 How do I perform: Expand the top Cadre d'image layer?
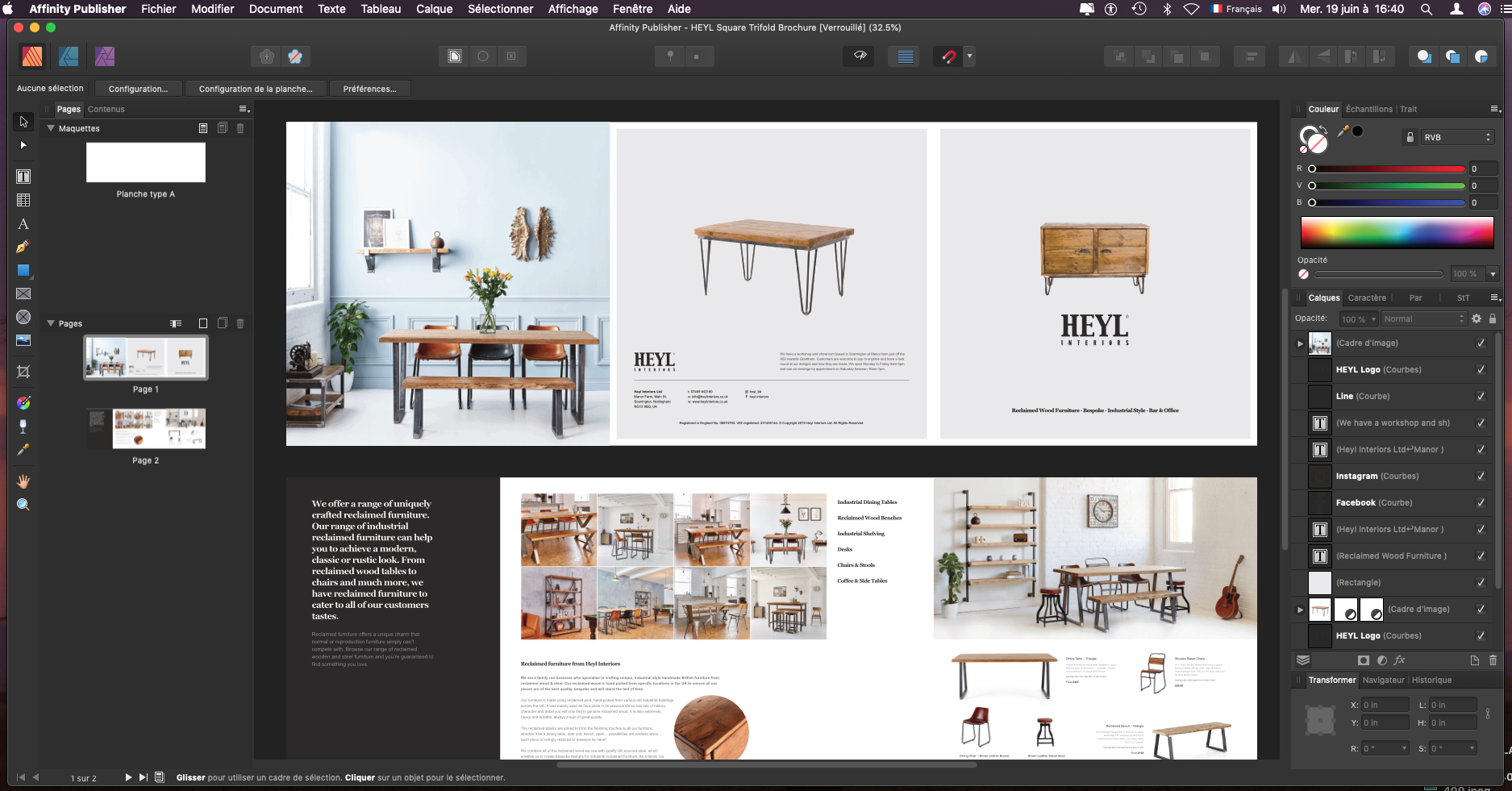coord(1300,343)
